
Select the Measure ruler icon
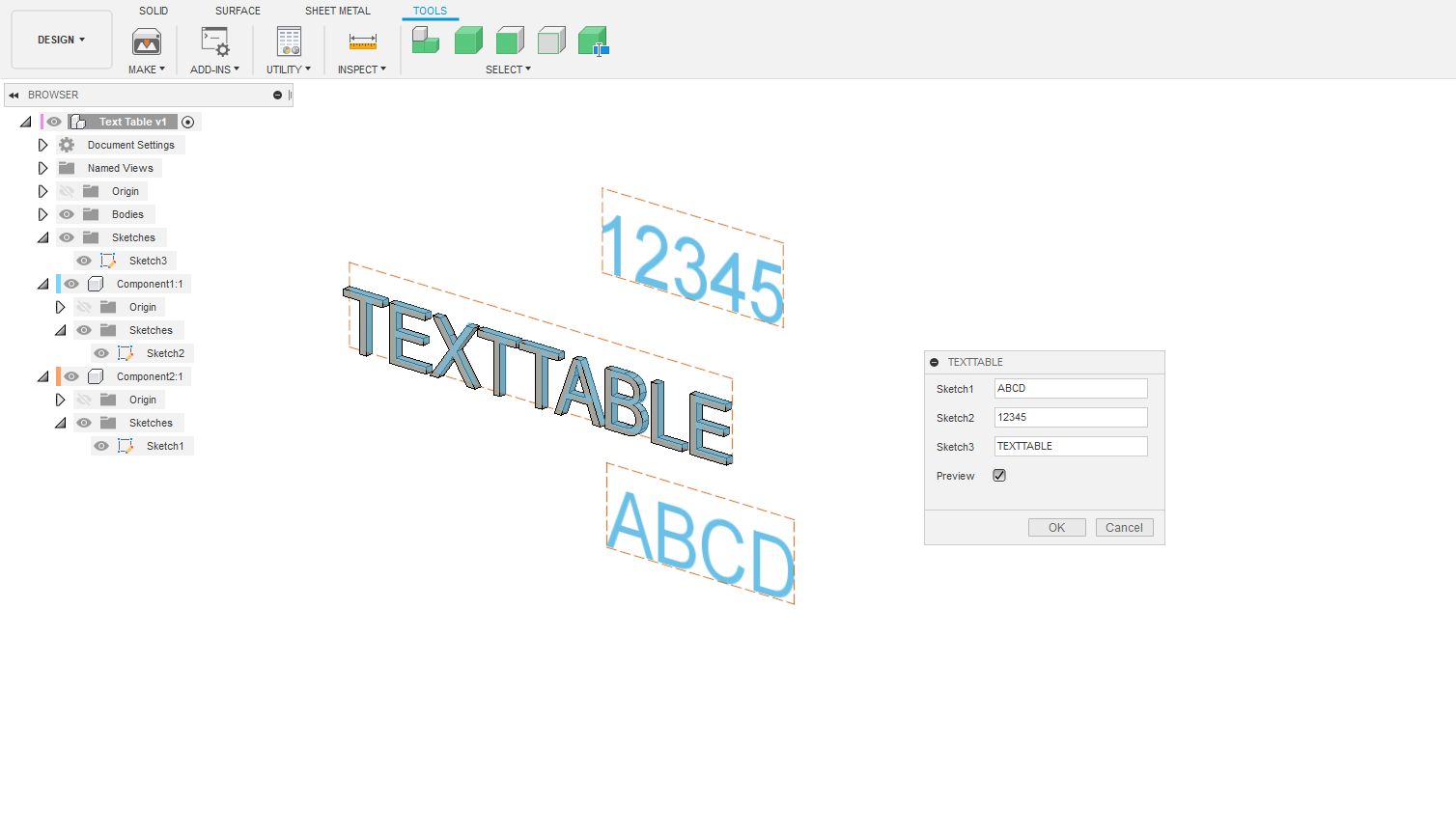tap(362, 41)
